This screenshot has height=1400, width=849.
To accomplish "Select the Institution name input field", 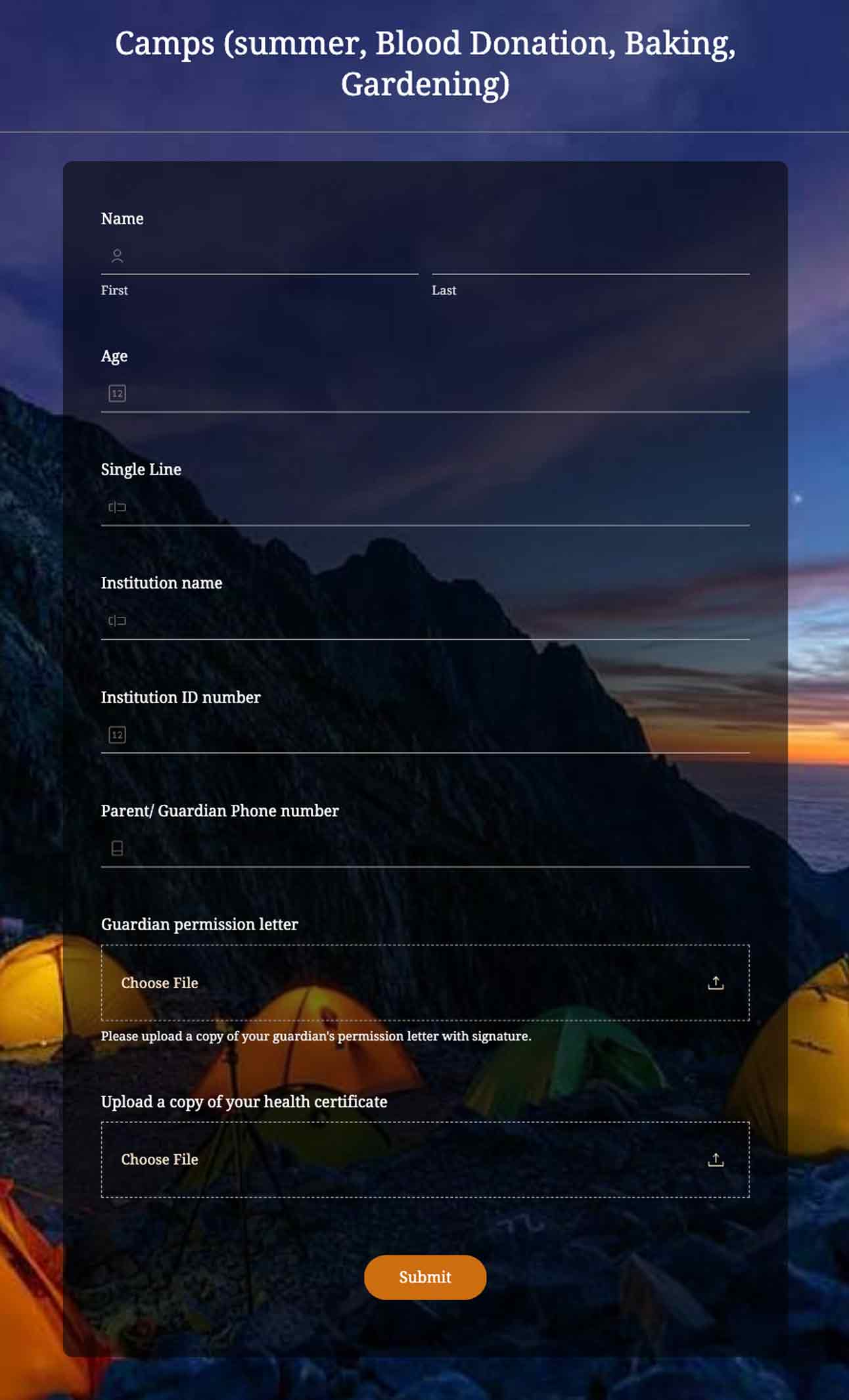I will pyautogui.click(x=425, y=621).
